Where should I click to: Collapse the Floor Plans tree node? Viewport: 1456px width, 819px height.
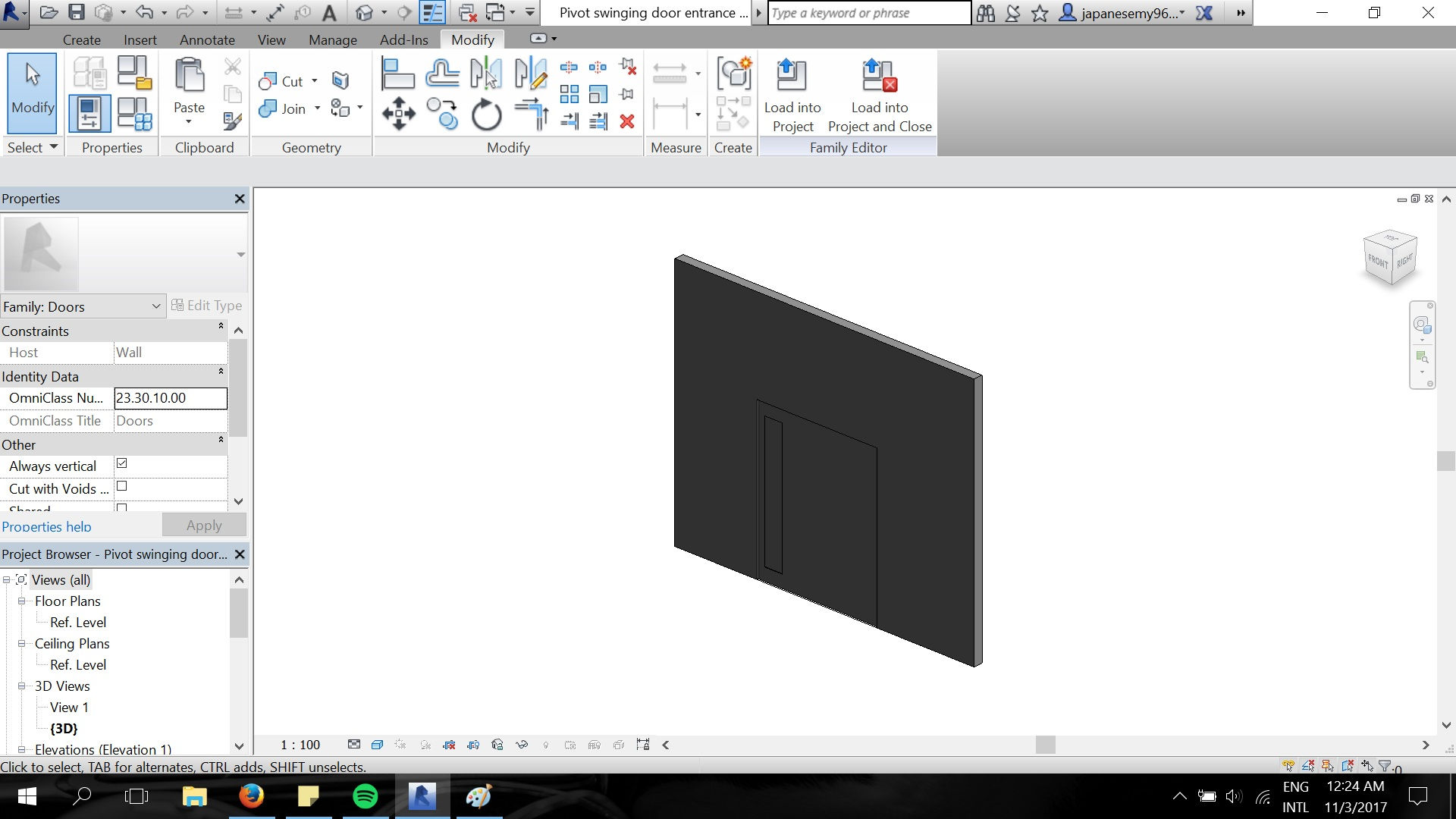point(22,601)
